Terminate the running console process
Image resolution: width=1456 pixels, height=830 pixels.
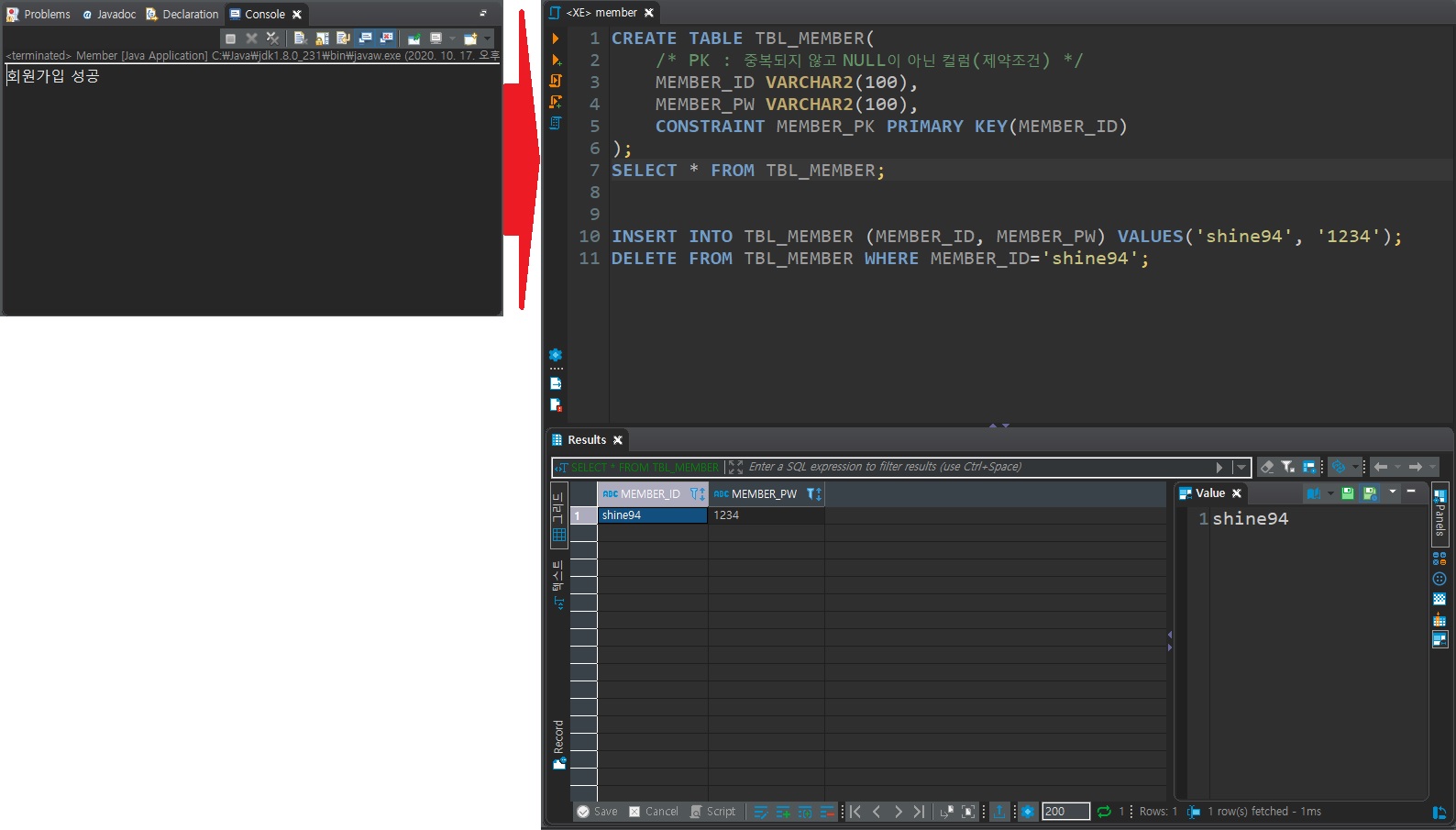pos(231,39)
